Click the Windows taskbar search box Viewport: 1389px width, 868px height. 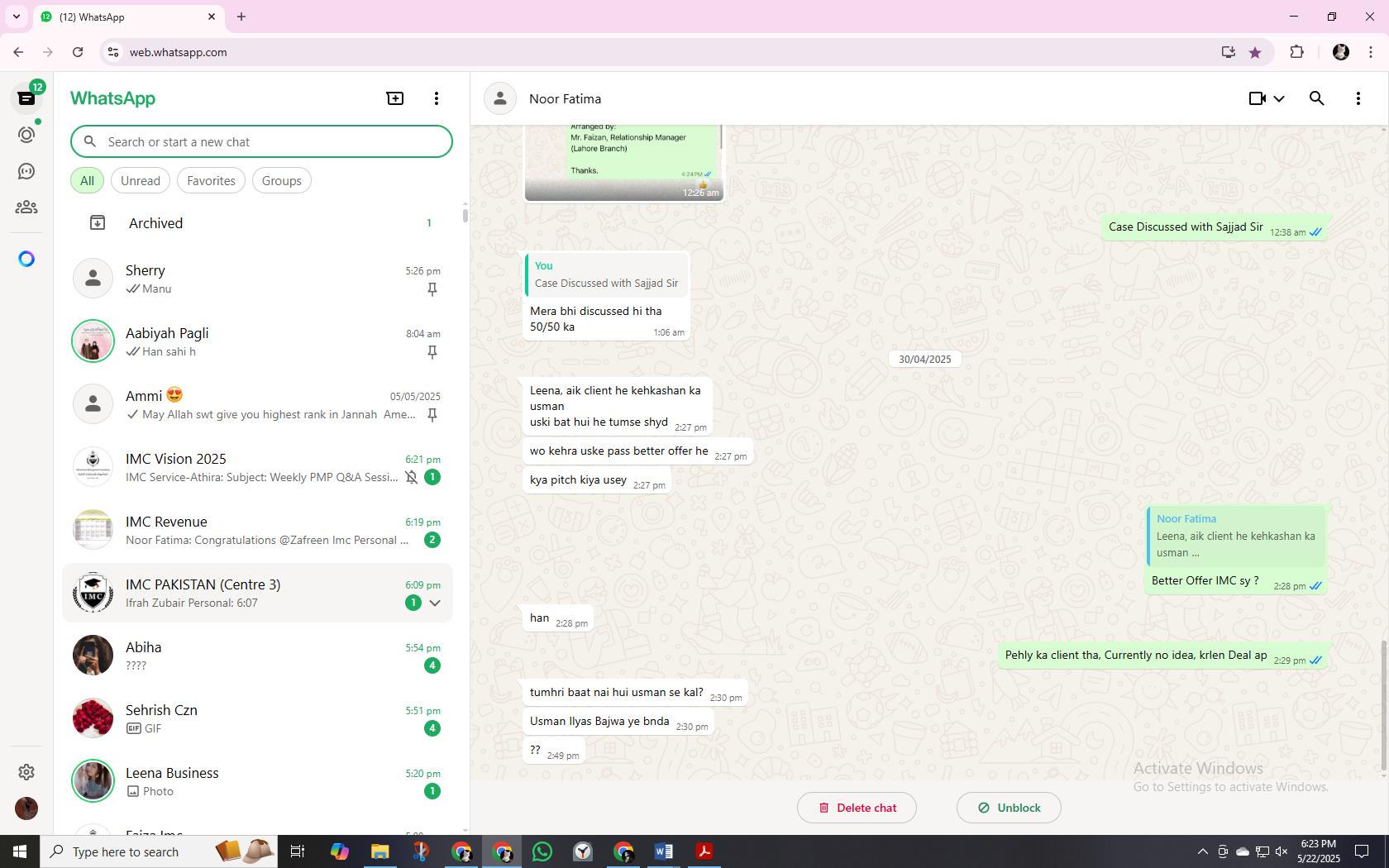(x=159, y=851)
